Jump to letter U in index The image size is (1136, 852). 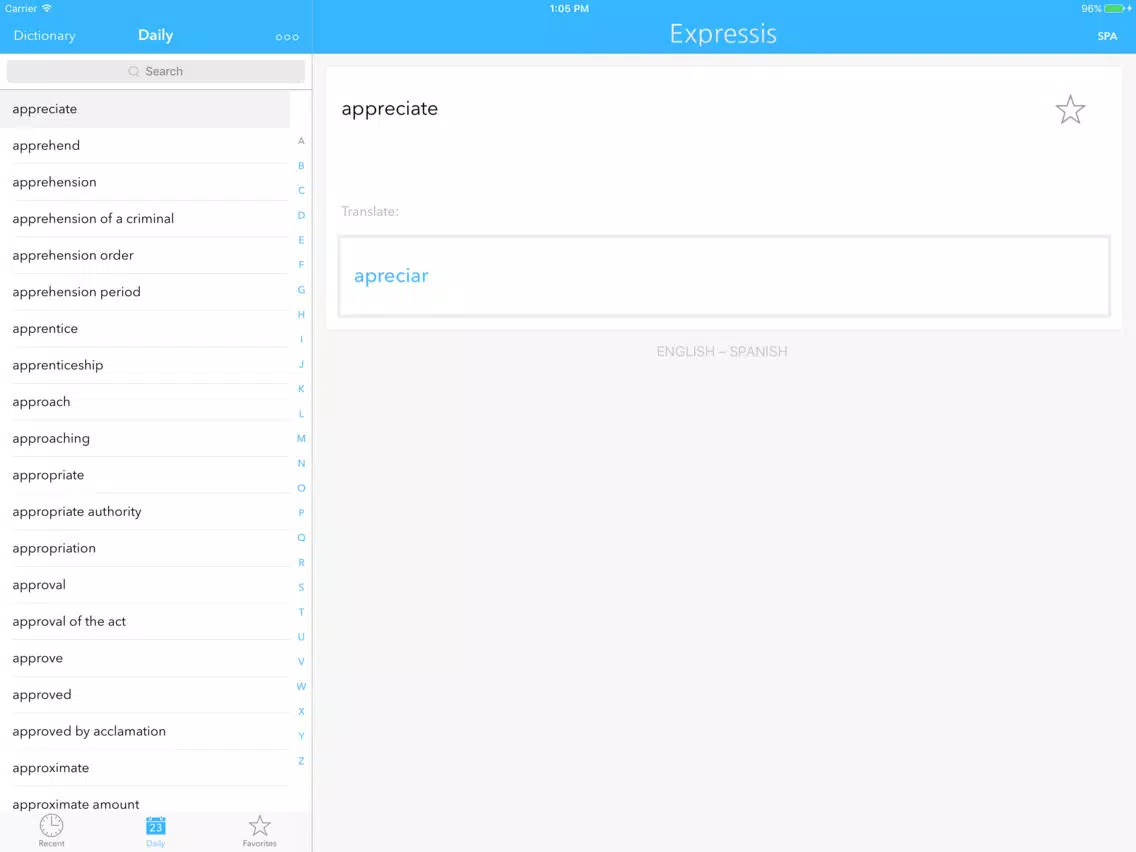click(301, 637)
